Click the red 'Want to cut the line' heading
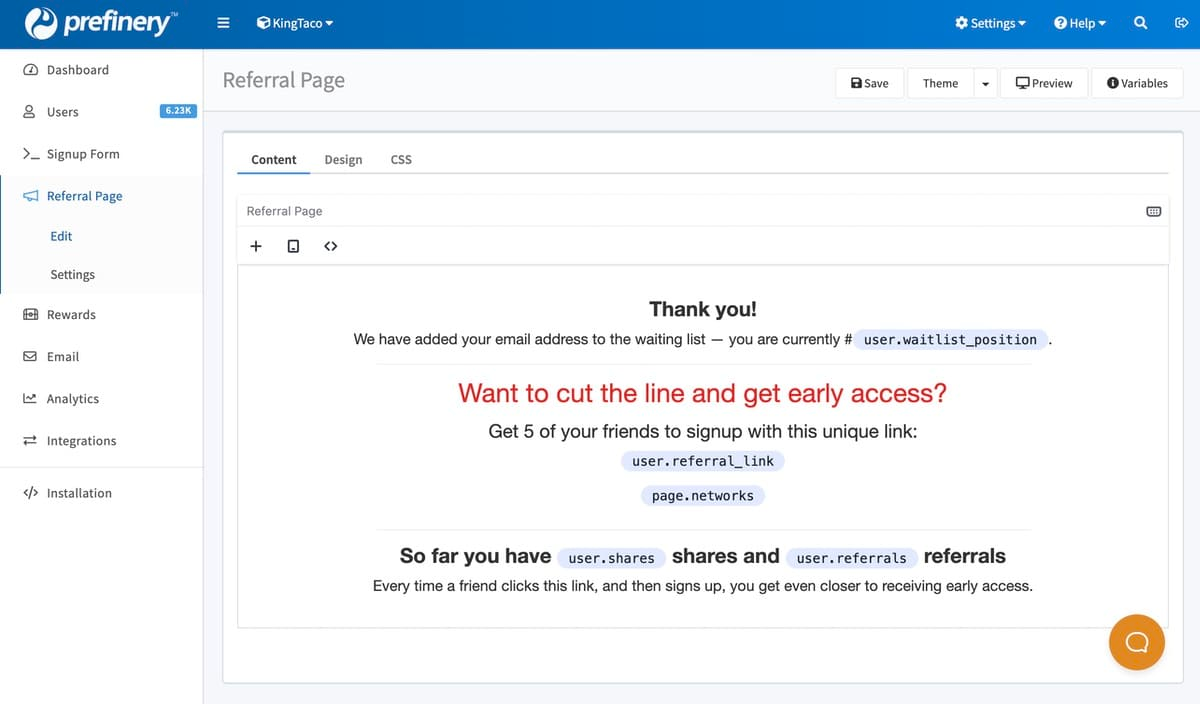Viewport: 1200px width, 704px height. point(702,393)
